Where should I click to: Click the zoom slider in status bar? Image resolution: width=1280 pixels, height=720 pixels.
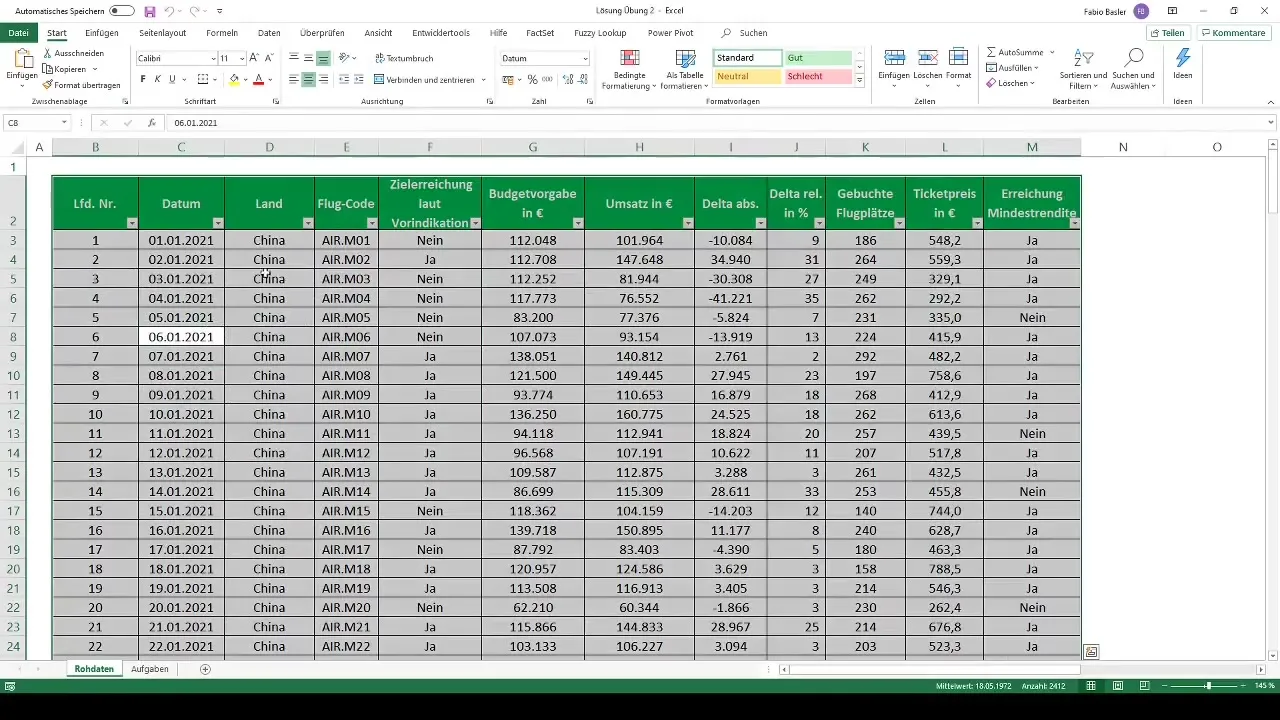[x=1208, y=686]
